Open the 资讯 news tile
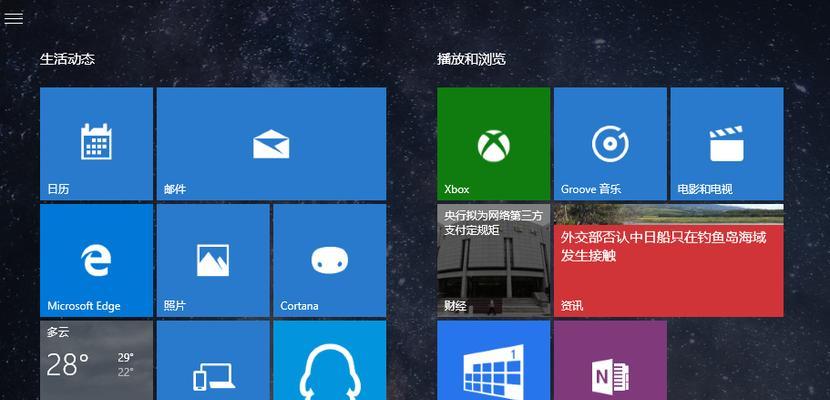The width and height of the screenshot is (830, 400). pyautogui.click(x=669, y=260)
